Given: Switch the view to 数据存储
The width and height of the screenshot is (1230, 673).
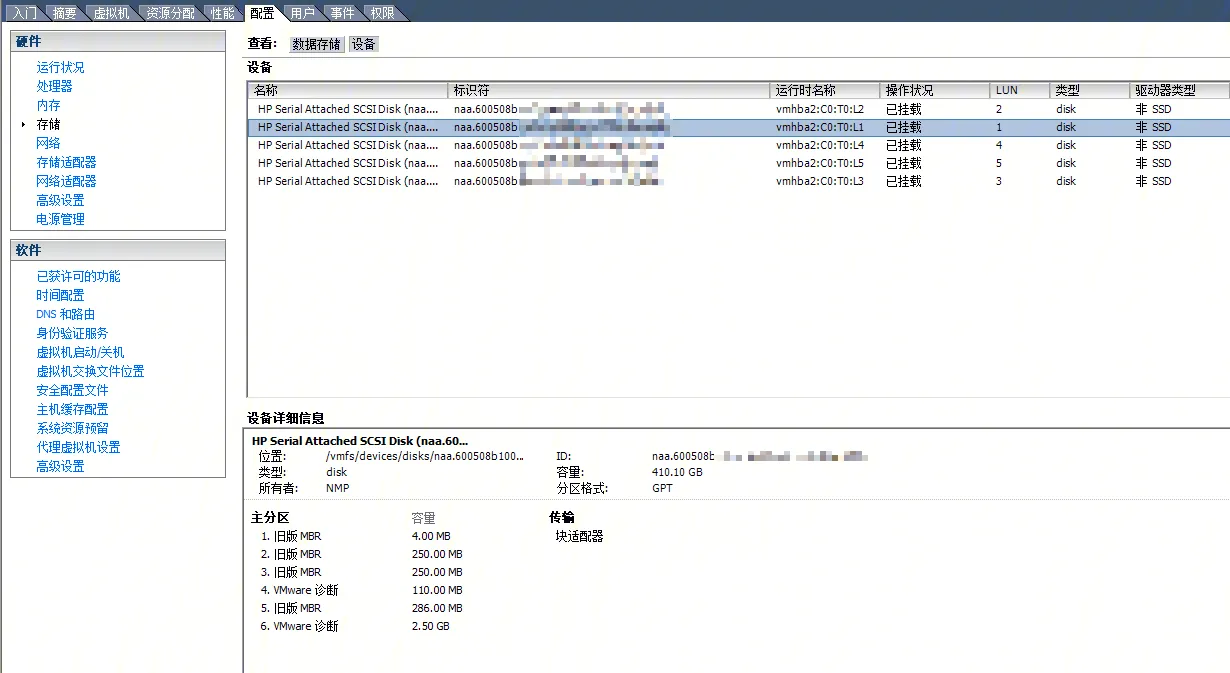Looking at the screenshot, I should (316, 43).
